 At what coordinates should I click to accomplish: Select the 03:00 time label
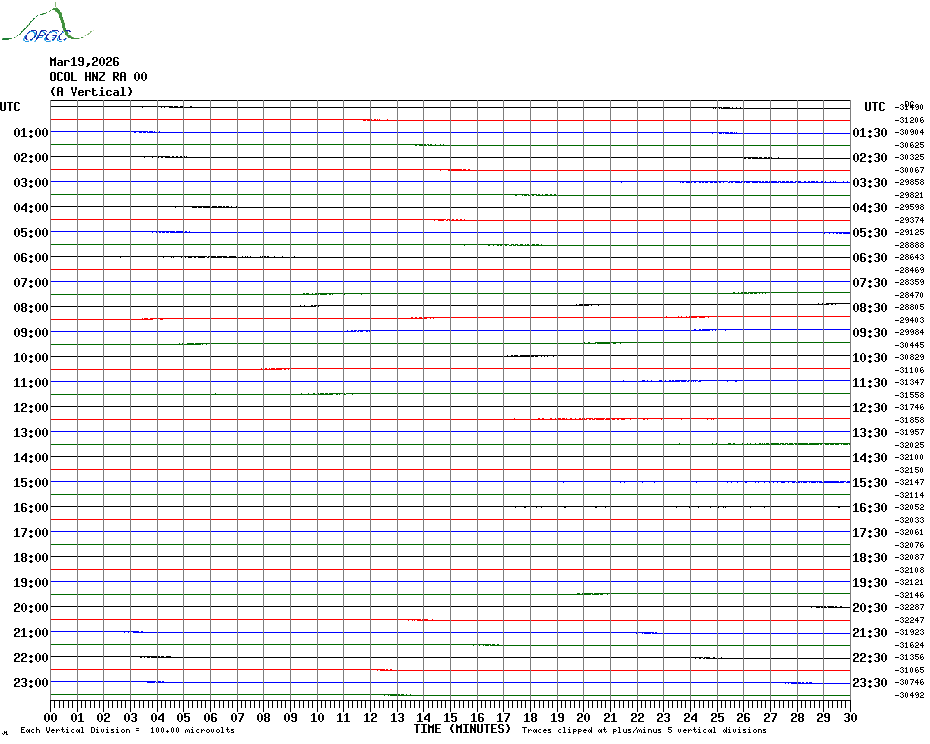[x=31, y=182]
